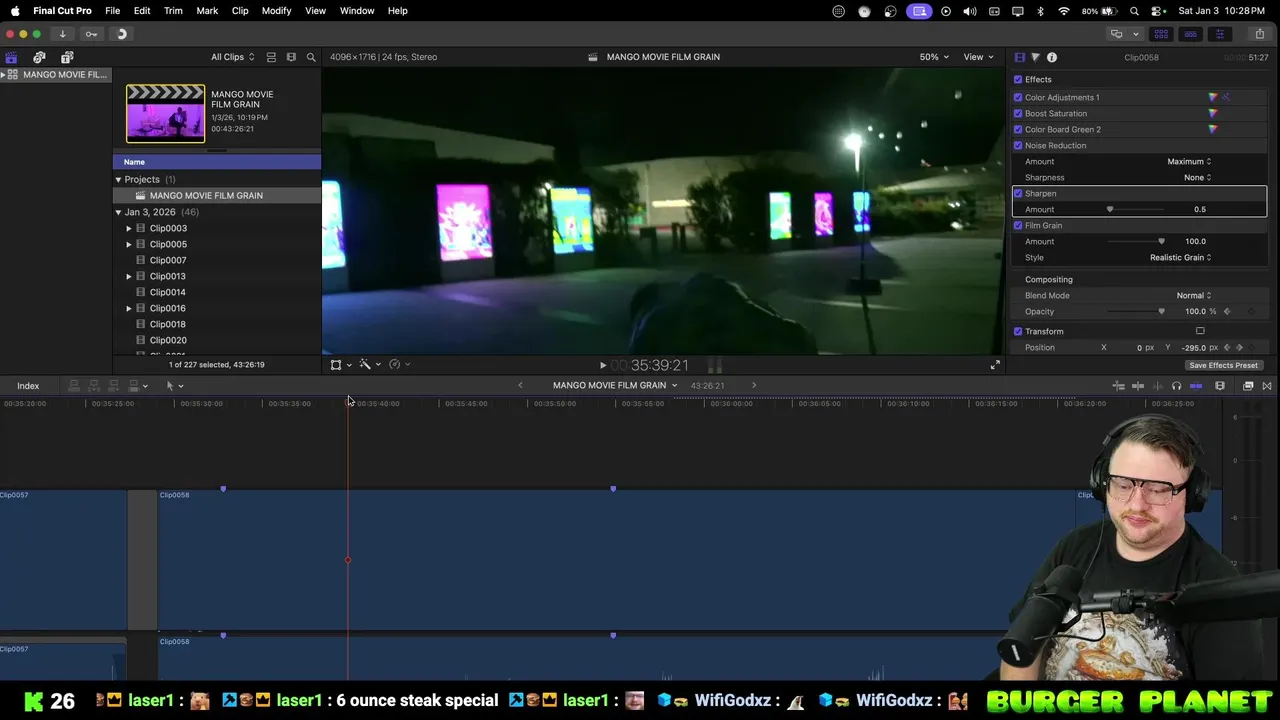Open the Titles and Generators sidebar
The image size is (1280, 720).
tap(67, 57)
